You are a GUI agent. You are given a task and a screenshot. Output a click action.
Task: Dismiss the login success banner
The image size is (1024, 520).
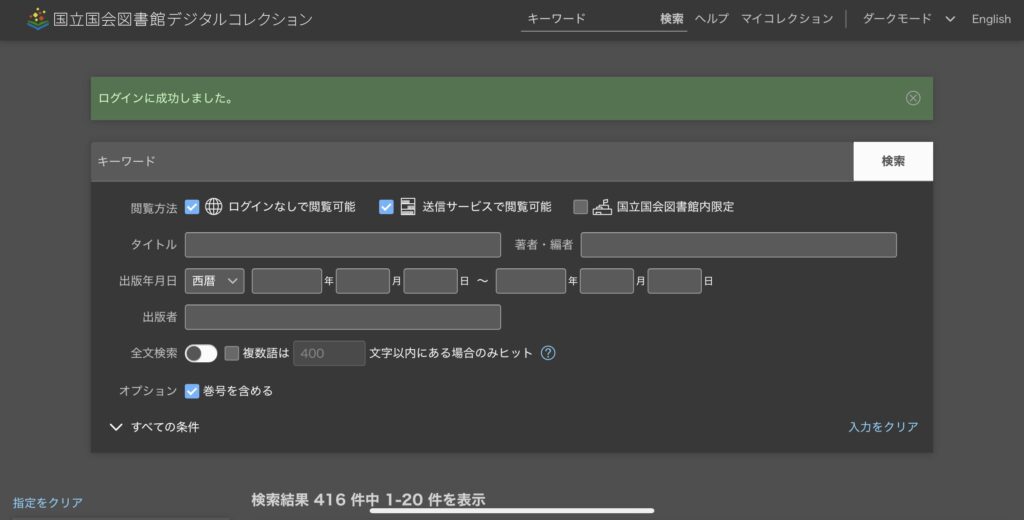[912, 98]
